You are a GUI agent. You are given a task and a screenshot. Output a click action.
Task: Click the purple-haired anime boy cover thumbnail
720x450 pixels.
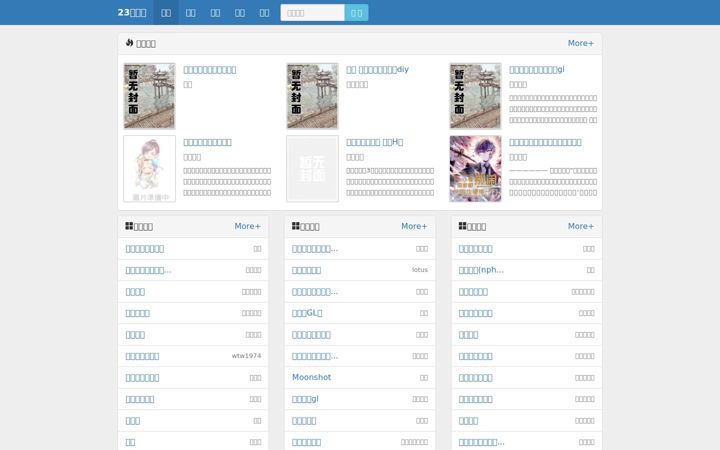point(475,169)
